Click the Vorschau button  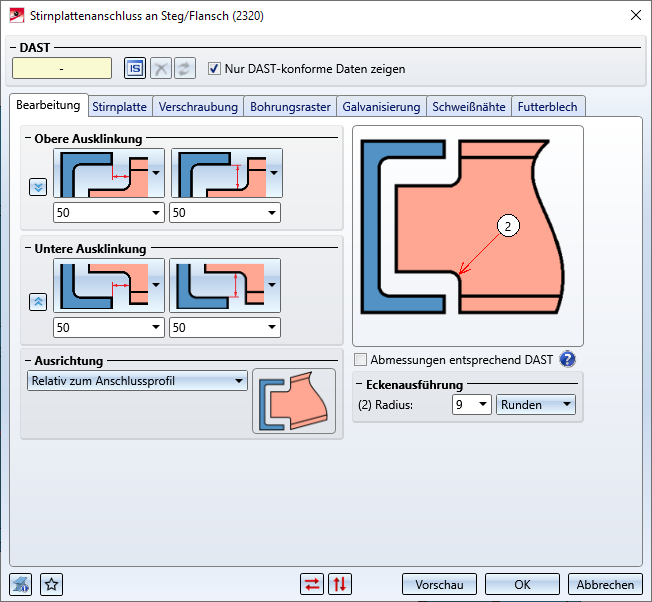[439, 584]
